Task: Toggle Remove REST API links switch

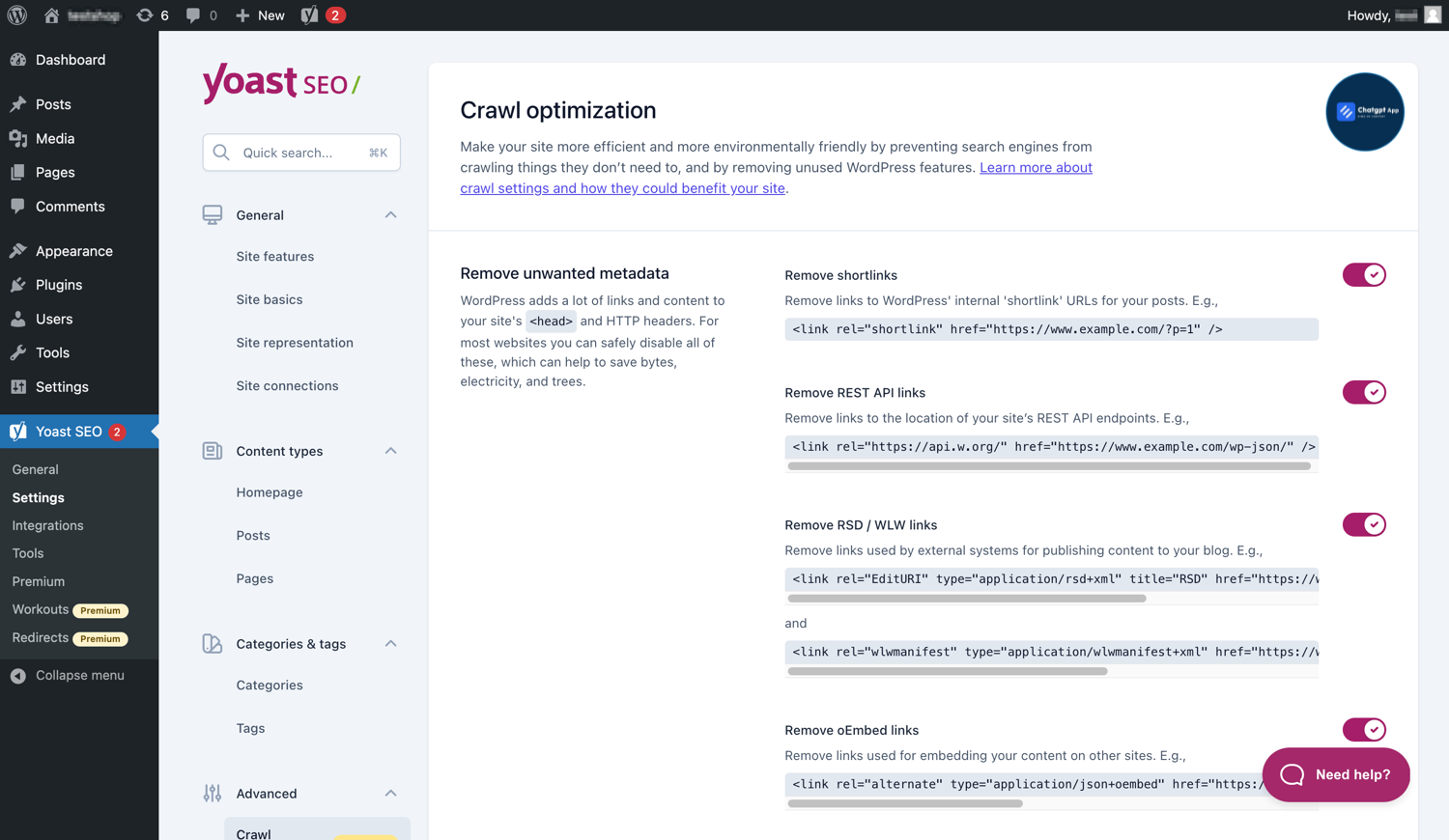Action: coord(1364,392)
